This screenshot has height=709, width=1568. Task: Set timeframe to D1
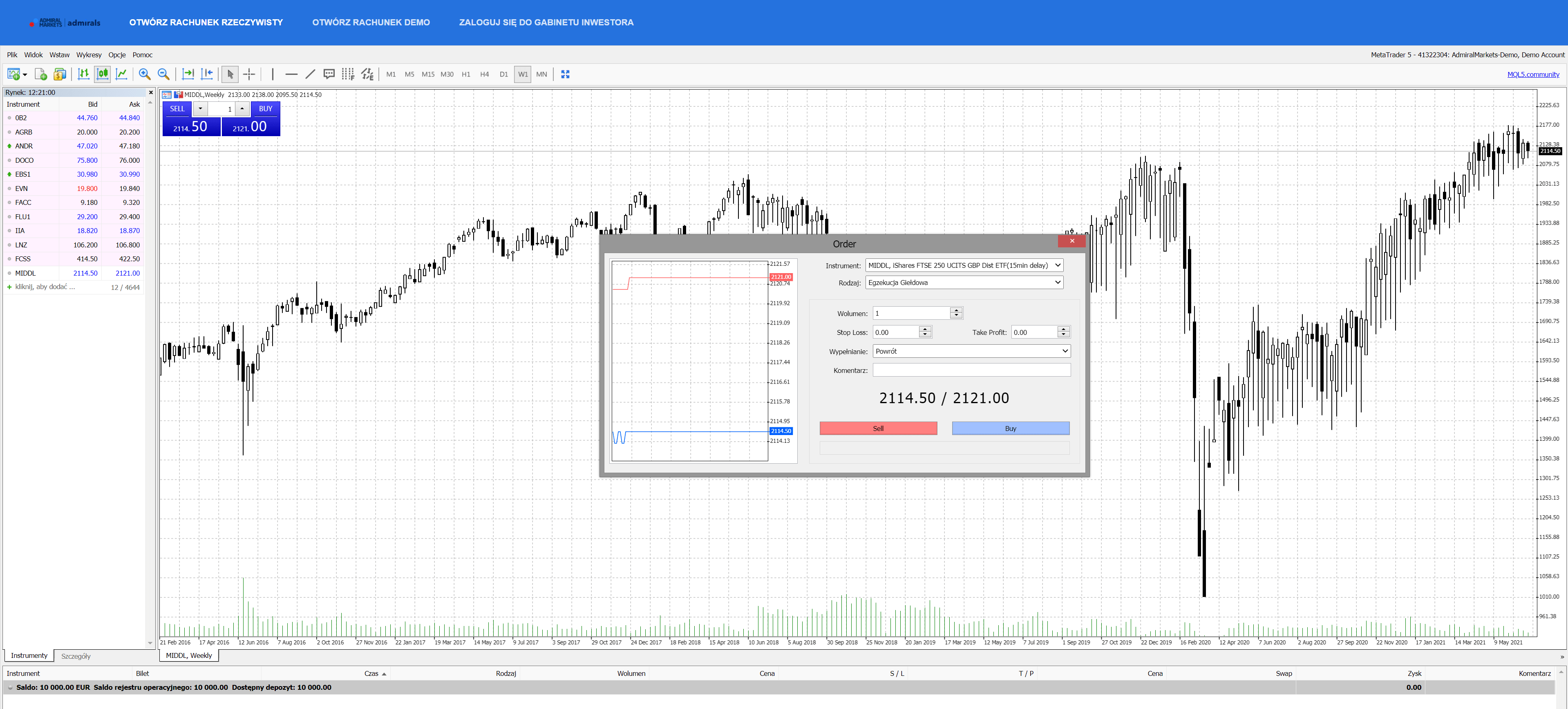coord(503,74)
